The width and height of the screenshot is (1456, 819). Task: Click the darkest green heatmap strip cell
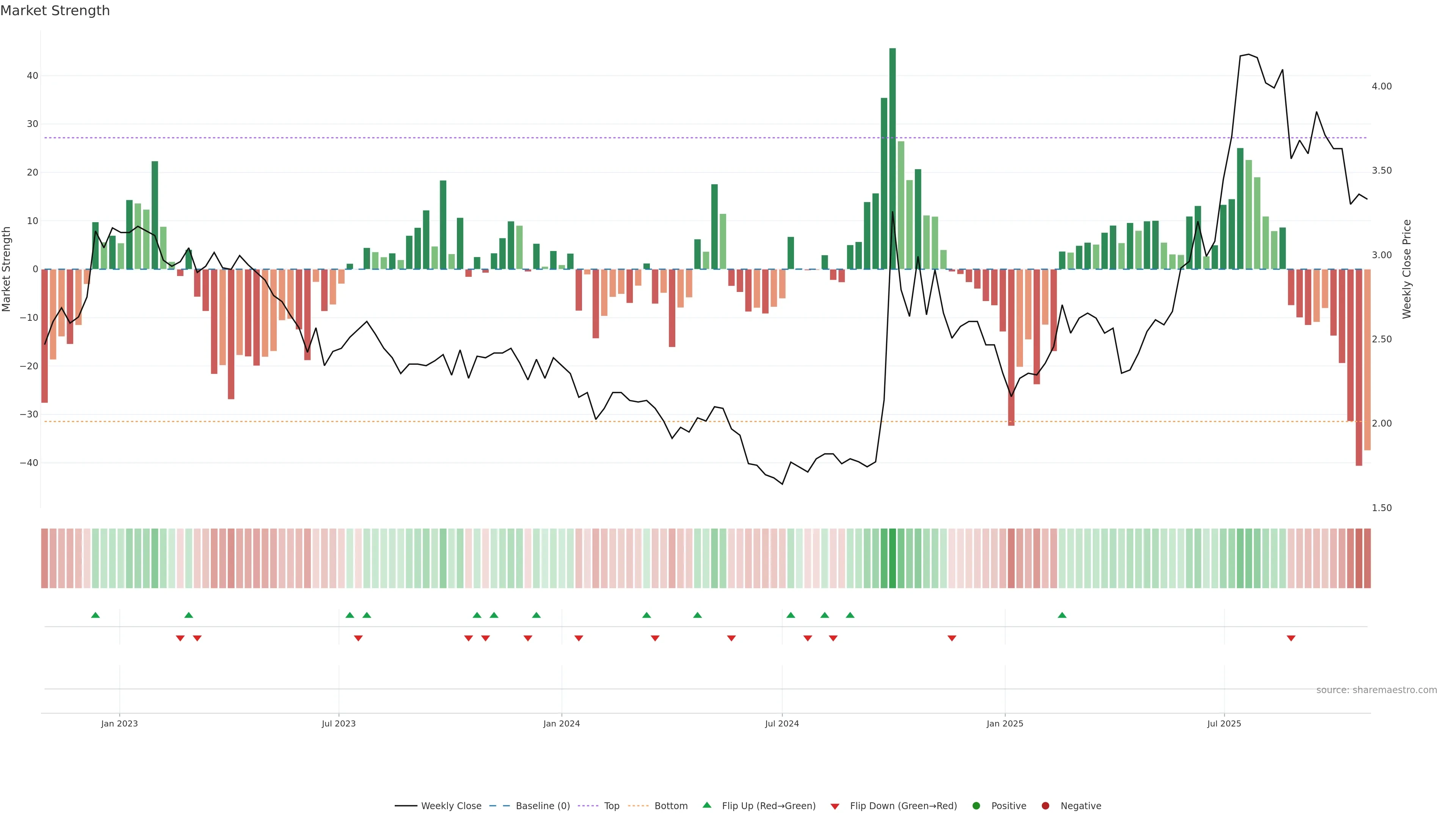[893, 558]
